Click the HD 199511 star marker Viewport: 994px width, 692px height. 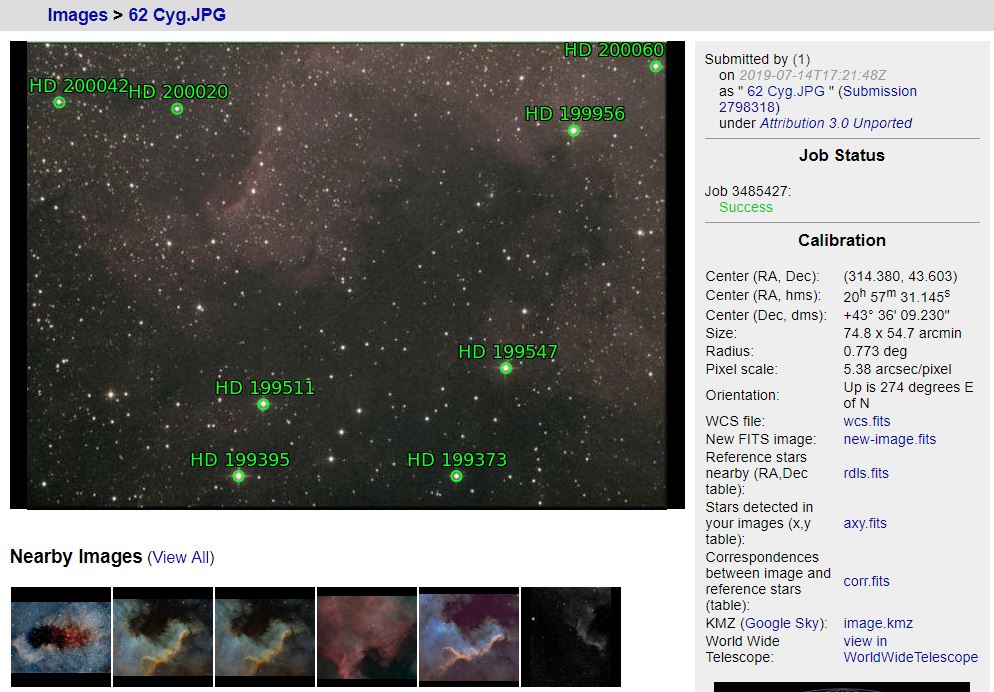point(263,404)
